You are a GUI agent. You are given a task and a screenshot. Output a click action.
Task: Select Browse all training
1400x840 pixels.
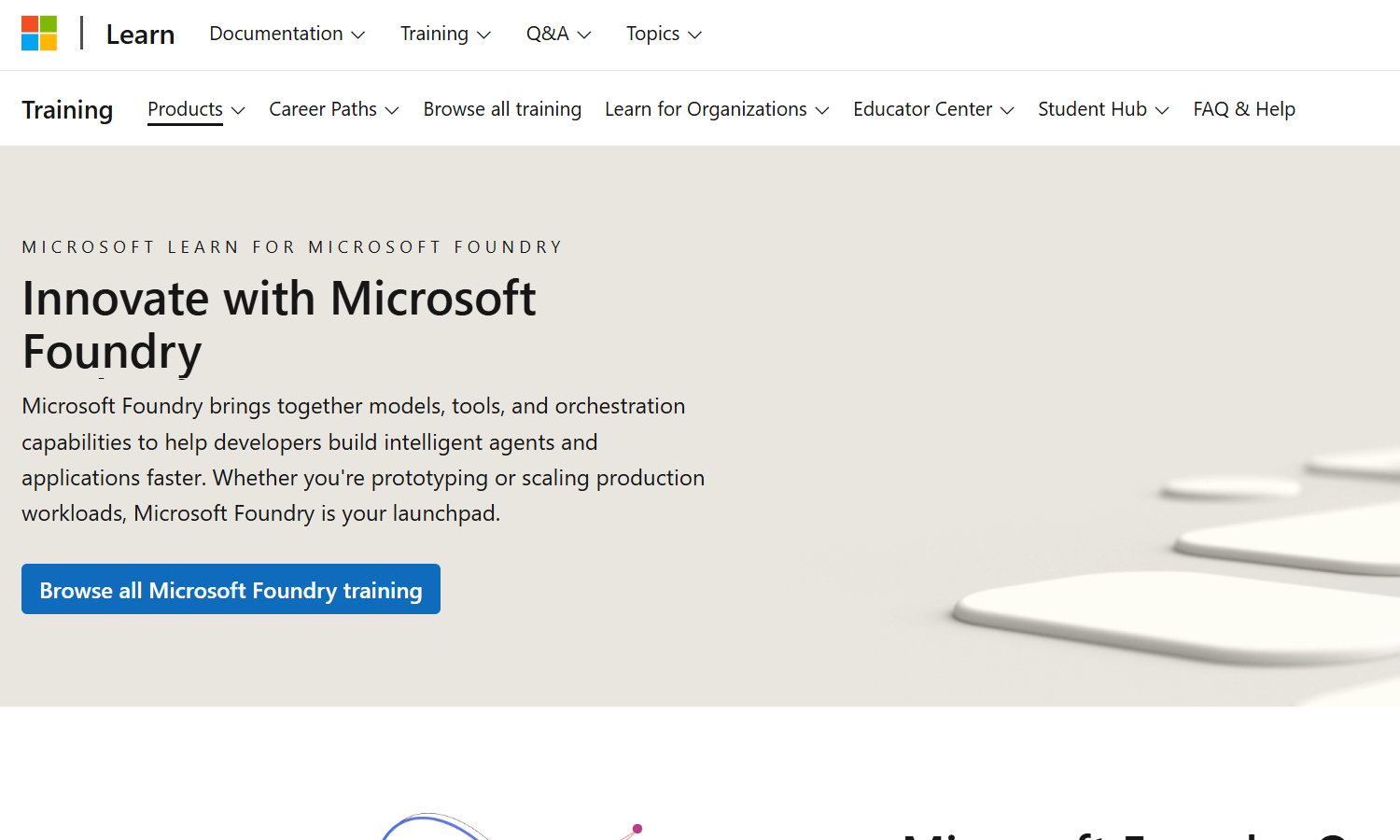pos(502,109)
